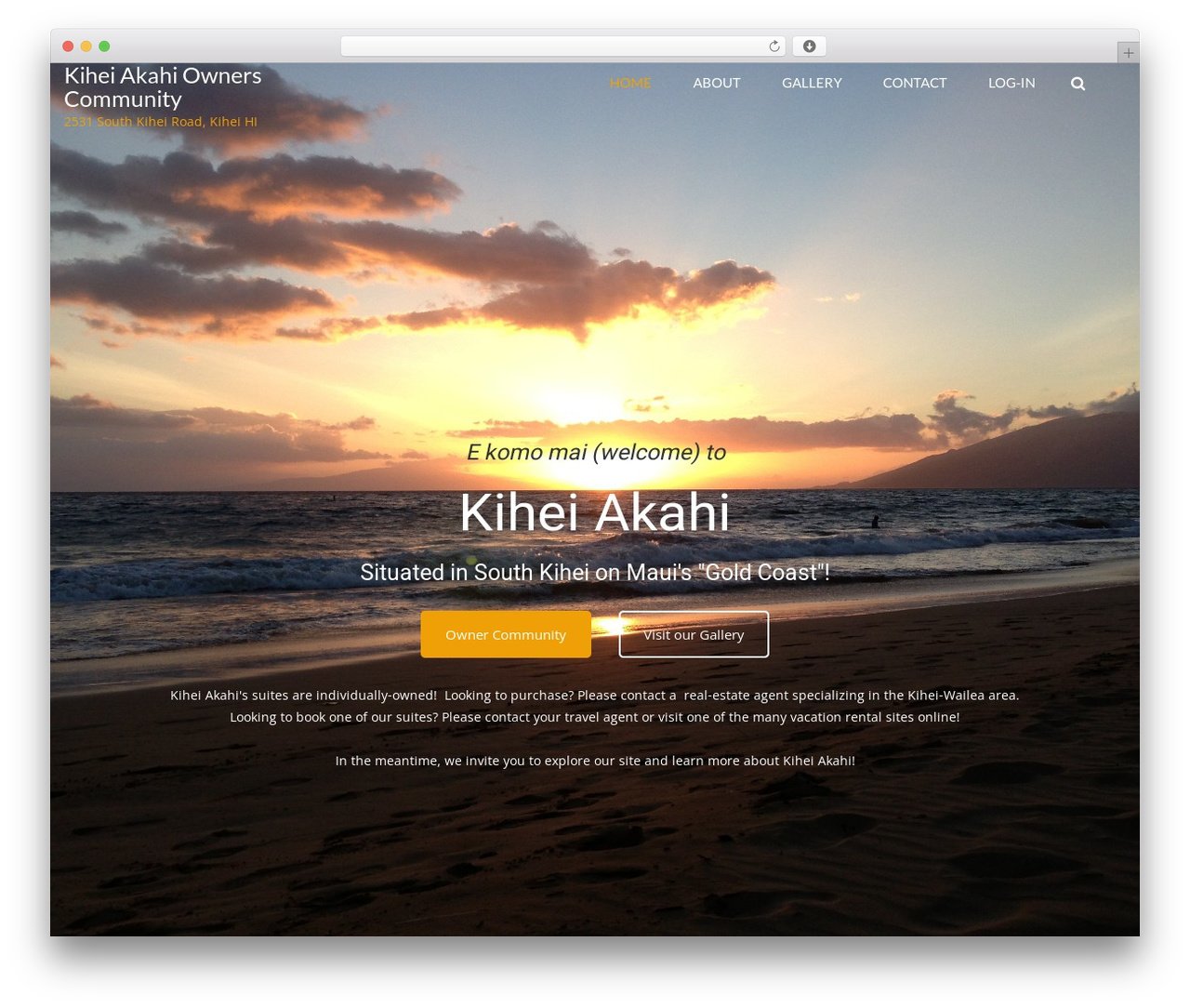Image resolution: width=1190 pixels, height=1008 pixels.
Task: Open the ABOUT menu item
Action: pos(717,83)
